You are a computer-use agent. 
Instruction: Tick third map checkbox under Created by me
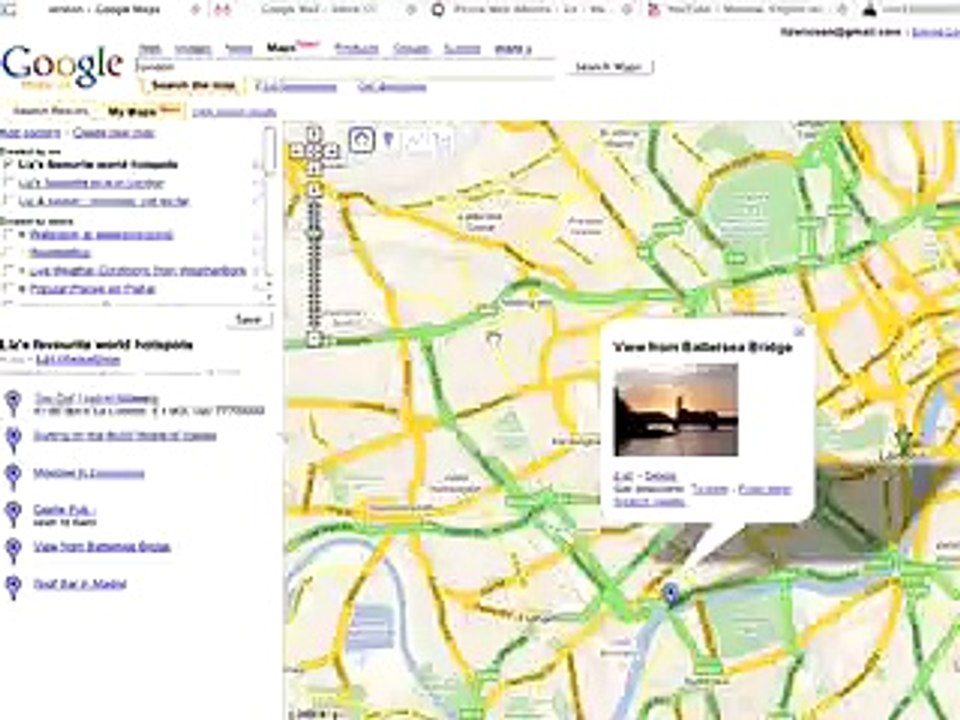point(9,200)
